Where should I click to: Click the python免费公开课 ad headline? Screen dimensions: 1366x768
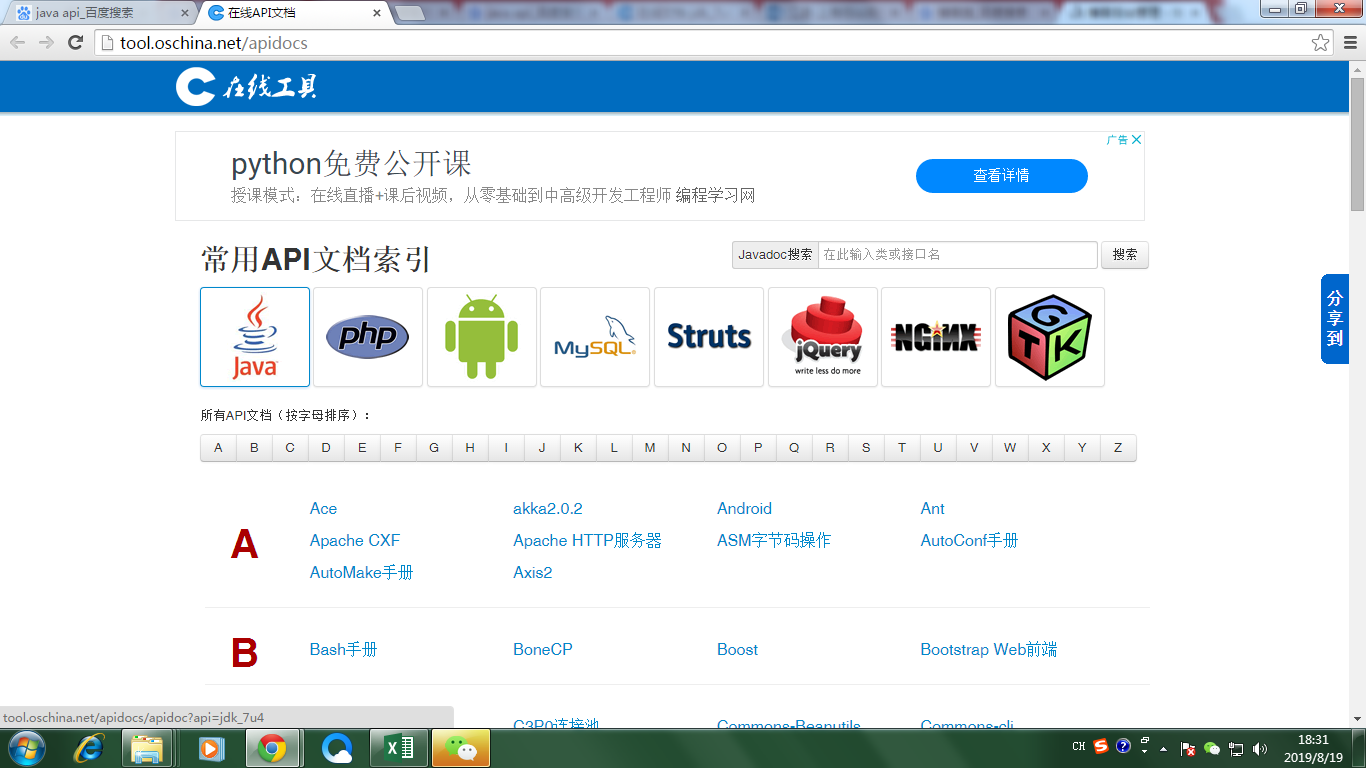351,163
